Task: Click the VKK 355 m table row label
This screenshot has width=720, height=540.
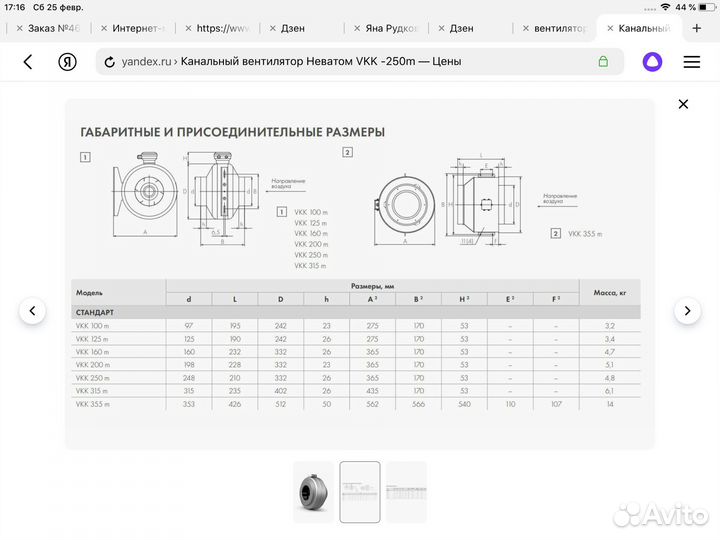Action: (93, 404)
